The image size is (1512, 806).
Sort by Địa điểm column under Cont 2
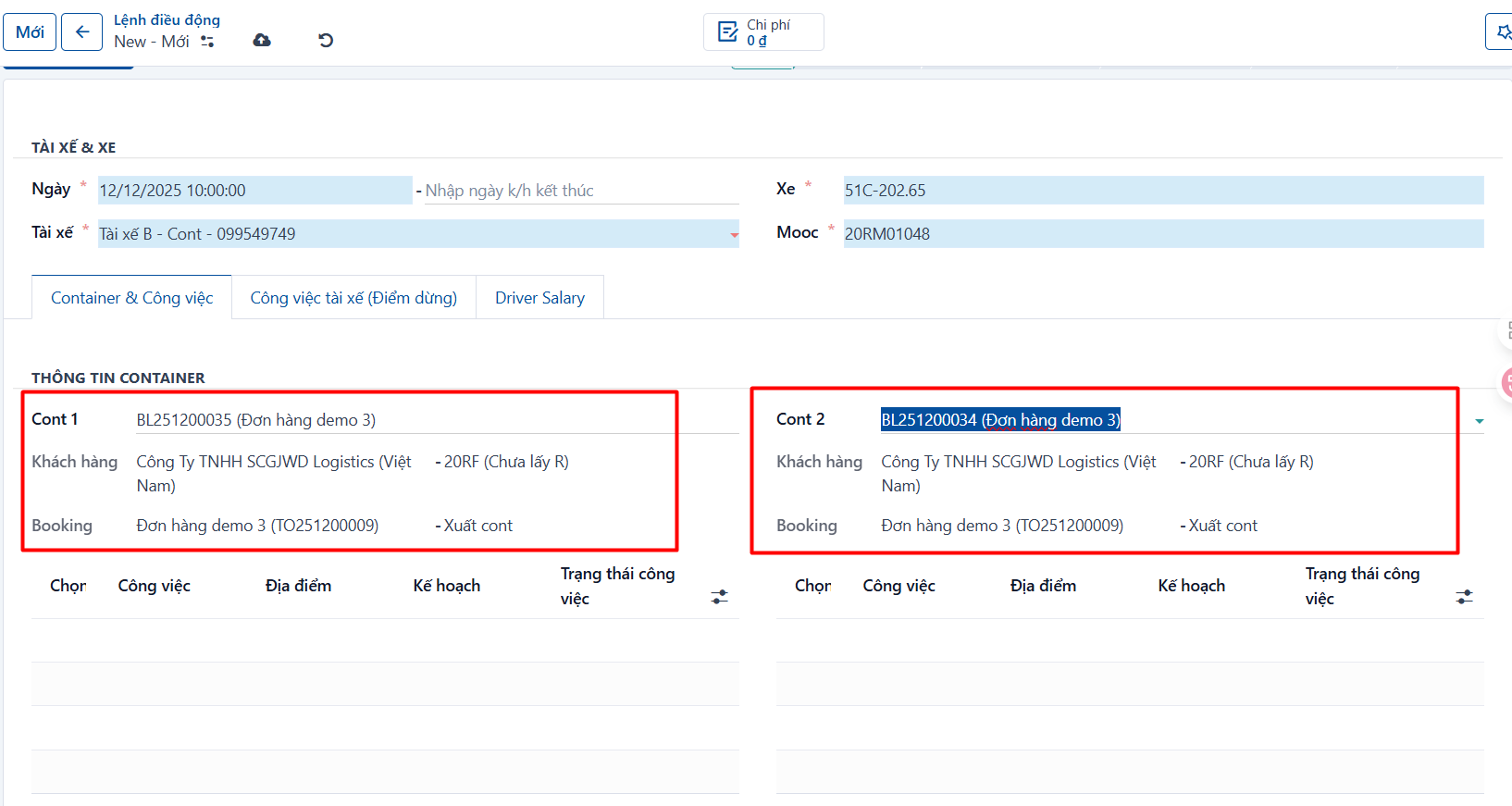1043,586
